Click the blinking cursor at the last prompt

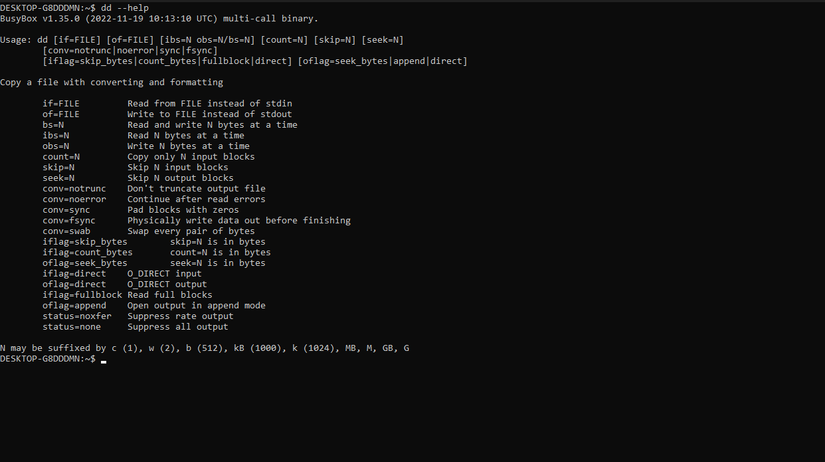point(103,360)
